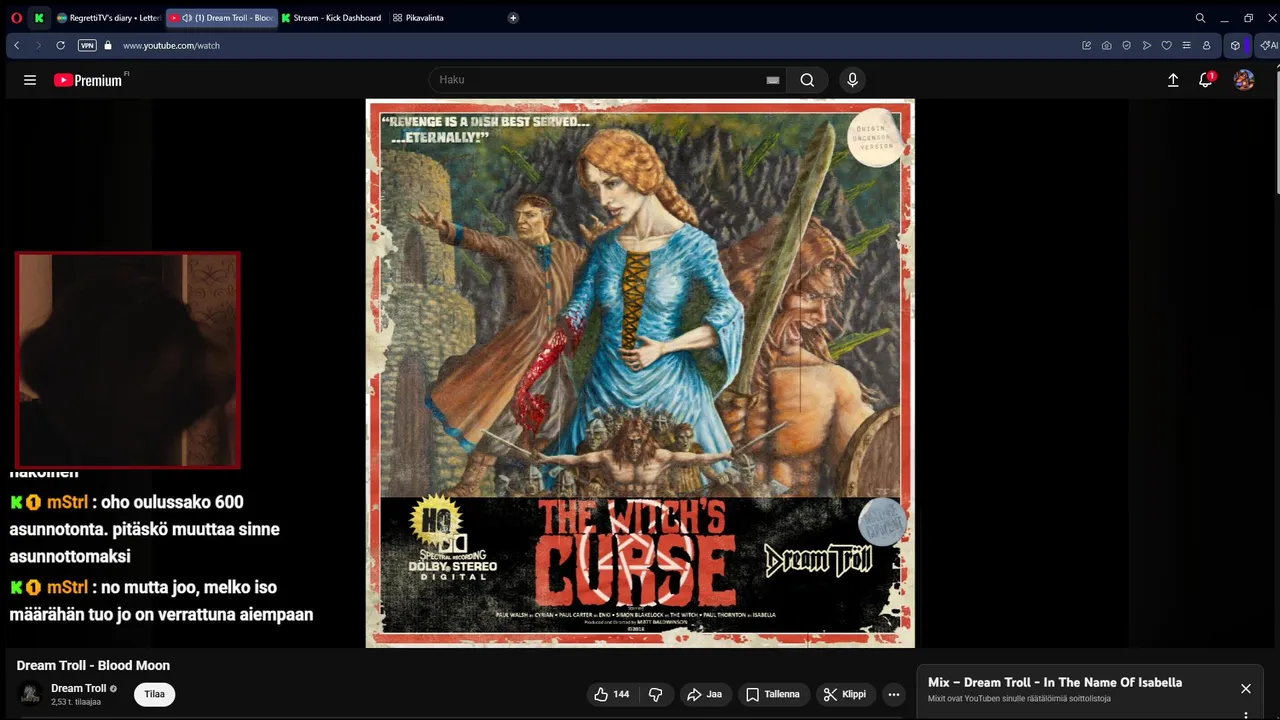Open Mix – Dream Troll playlist title
The width and height of the screenshot is (1280, 720).
[1055, 683]
